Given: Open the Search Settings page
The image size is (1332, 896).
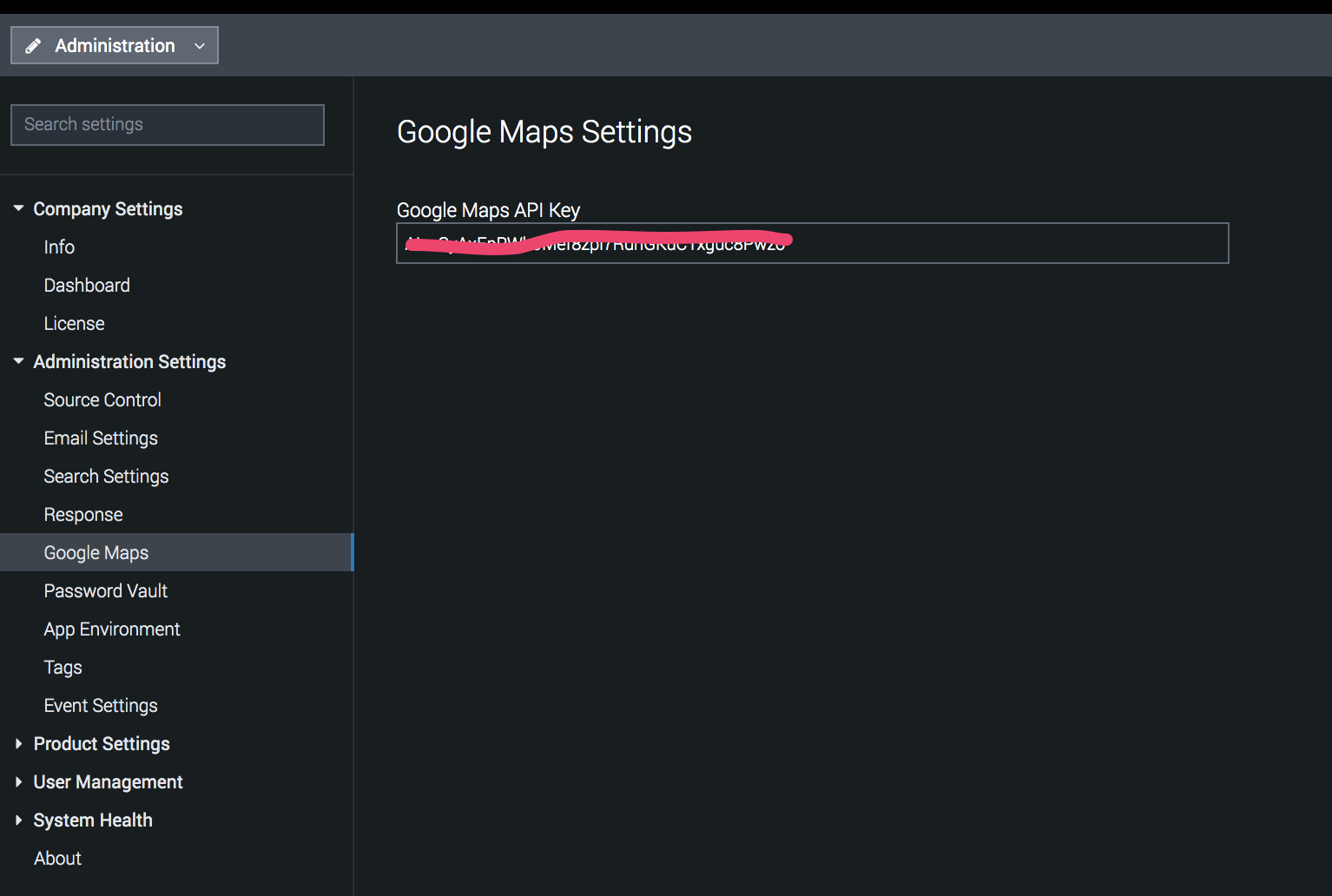Looking at the screenshot, I should pos(106,477).
